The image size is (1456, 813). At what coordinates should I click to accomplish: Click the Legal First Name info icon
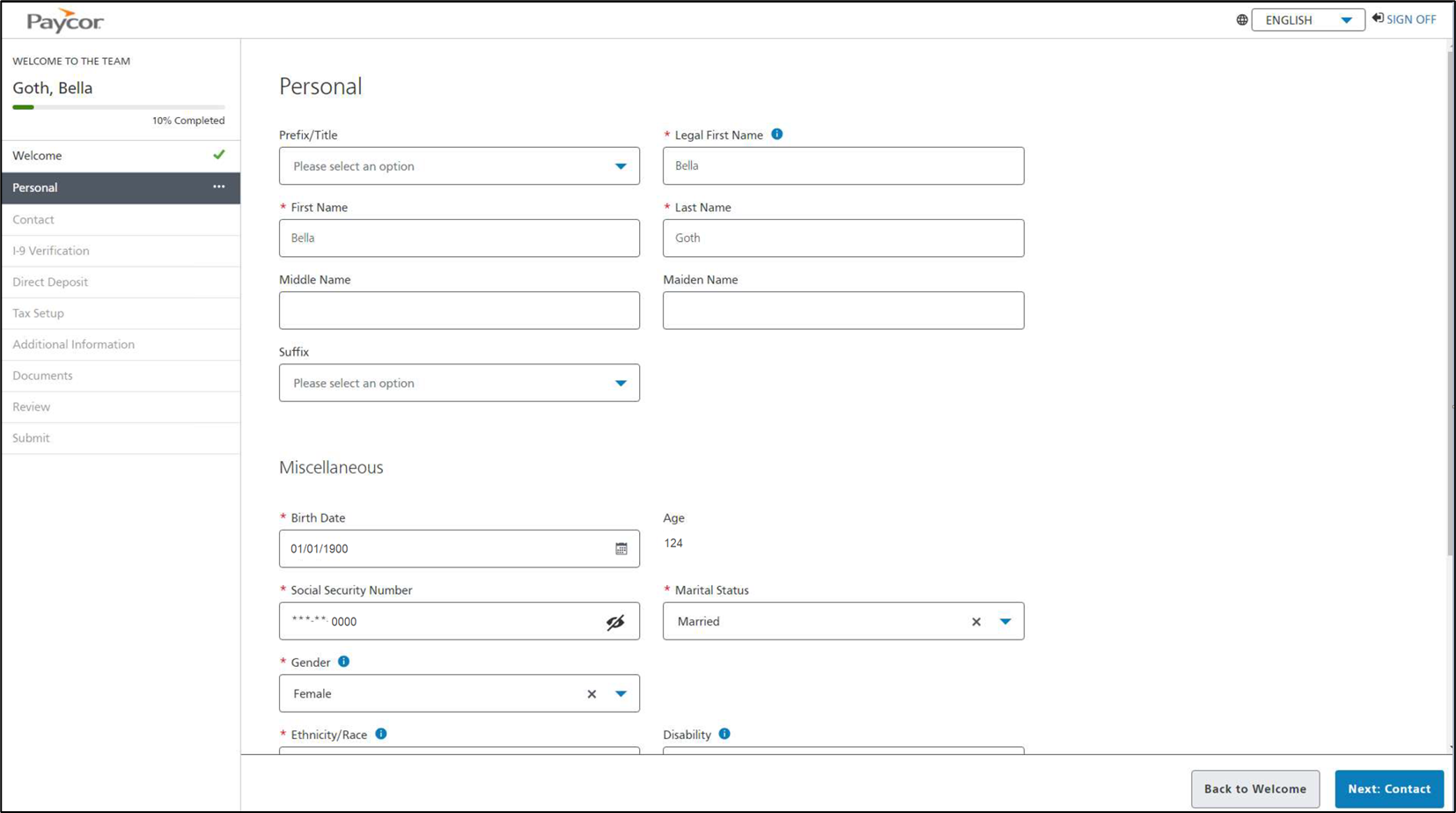[776, 135]
